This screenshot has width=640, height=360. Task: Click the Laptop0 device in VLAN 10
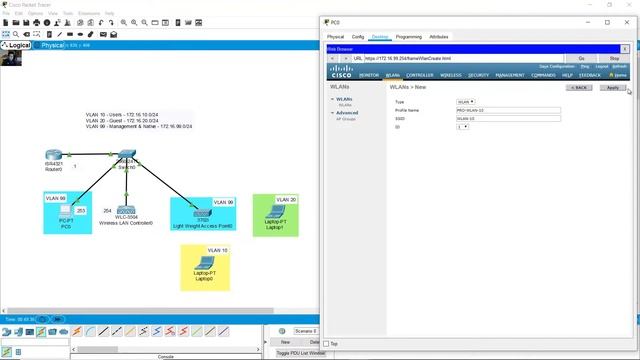click(204, 263)
